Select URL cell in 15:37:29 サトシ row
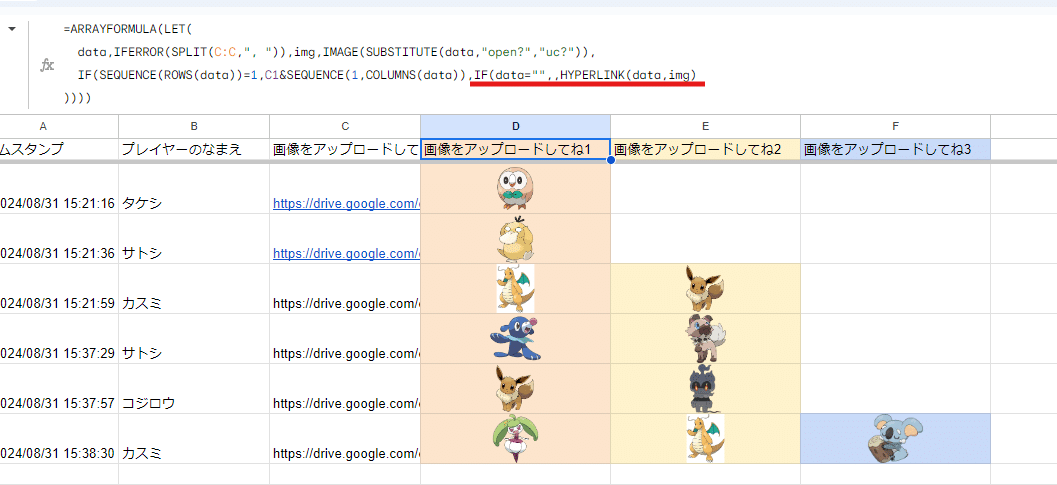 tap(345, 339)
